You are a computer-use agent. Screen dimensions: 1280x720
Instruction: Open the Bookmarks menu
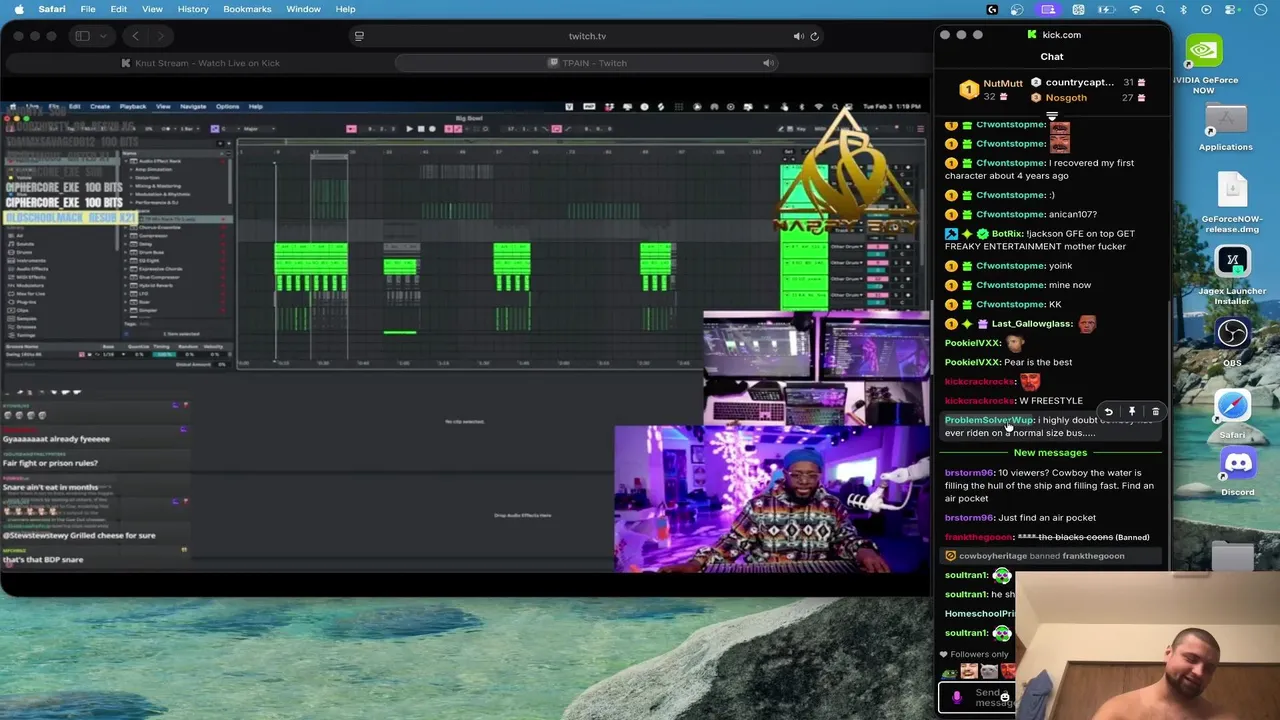point(247,9)
